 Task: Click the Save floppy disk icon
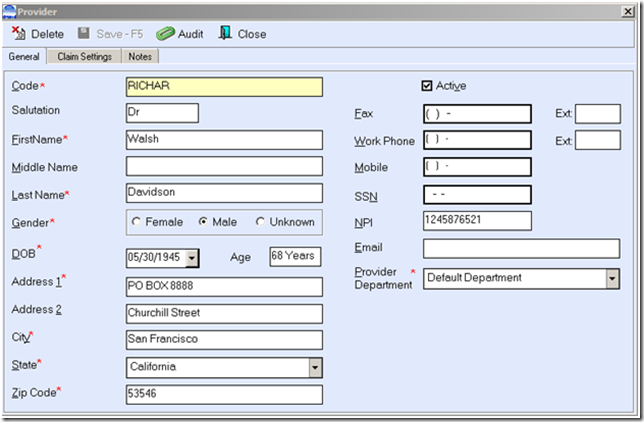84,33
